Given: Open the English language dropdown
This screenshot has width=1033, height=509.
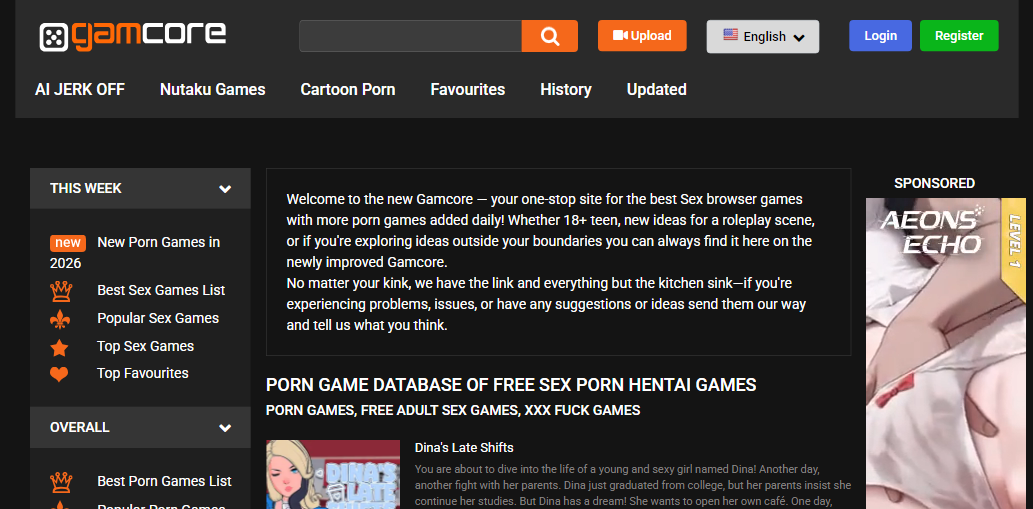Looking at the screenshot, I should (763, 36).
